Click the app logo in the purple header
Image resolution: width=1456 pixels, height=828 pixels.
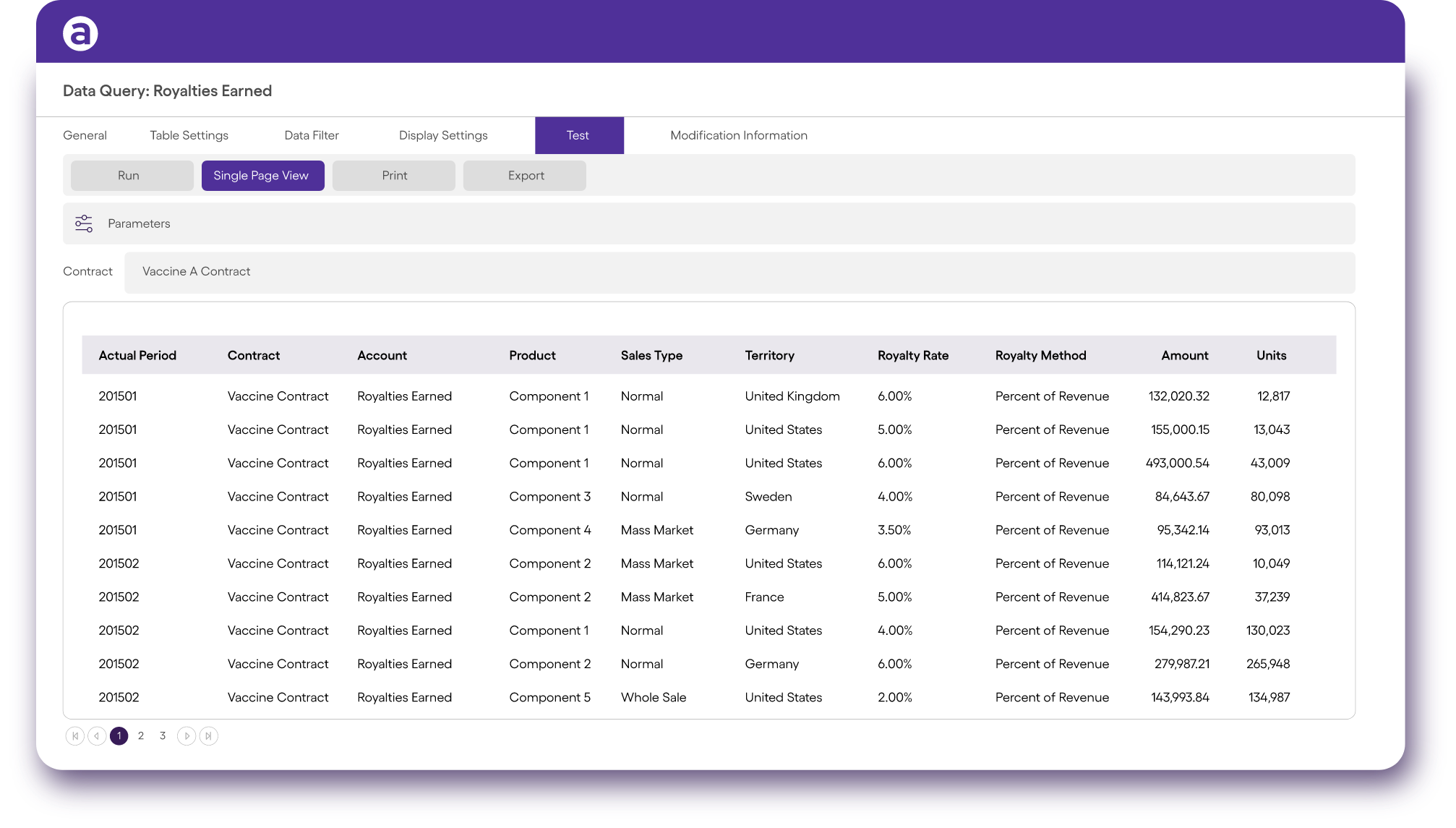[80, 33]
